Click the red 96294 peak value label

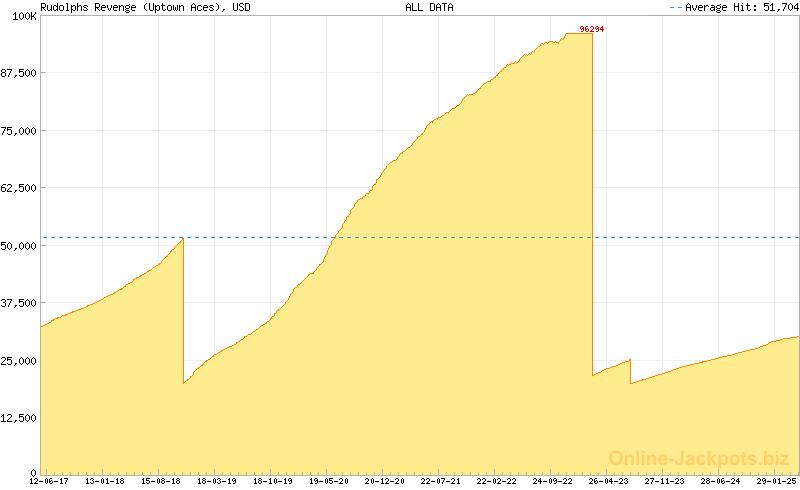tap(592, 29)
